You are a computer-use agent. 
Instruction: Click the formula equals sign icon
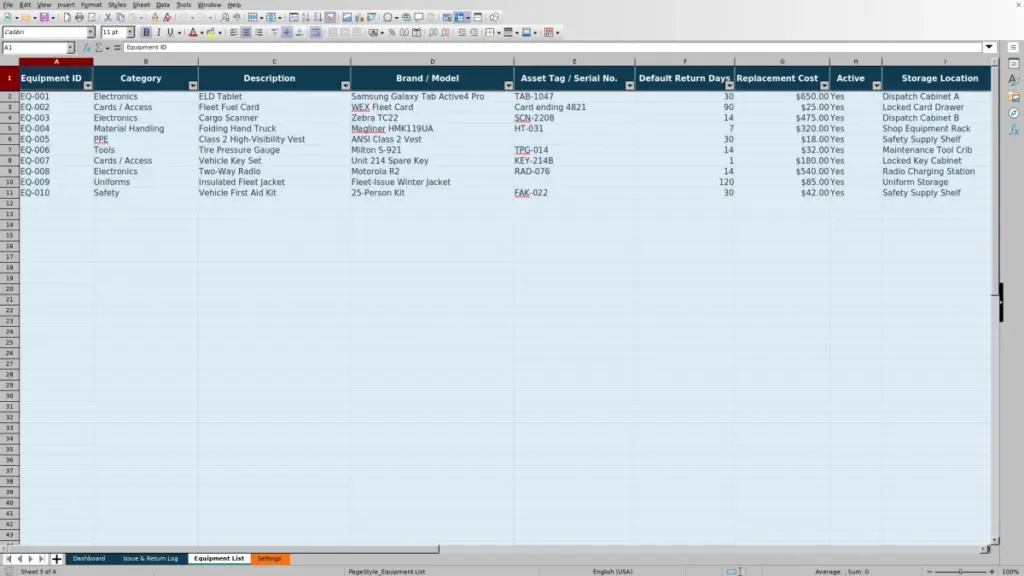click(x=117, y=48)
